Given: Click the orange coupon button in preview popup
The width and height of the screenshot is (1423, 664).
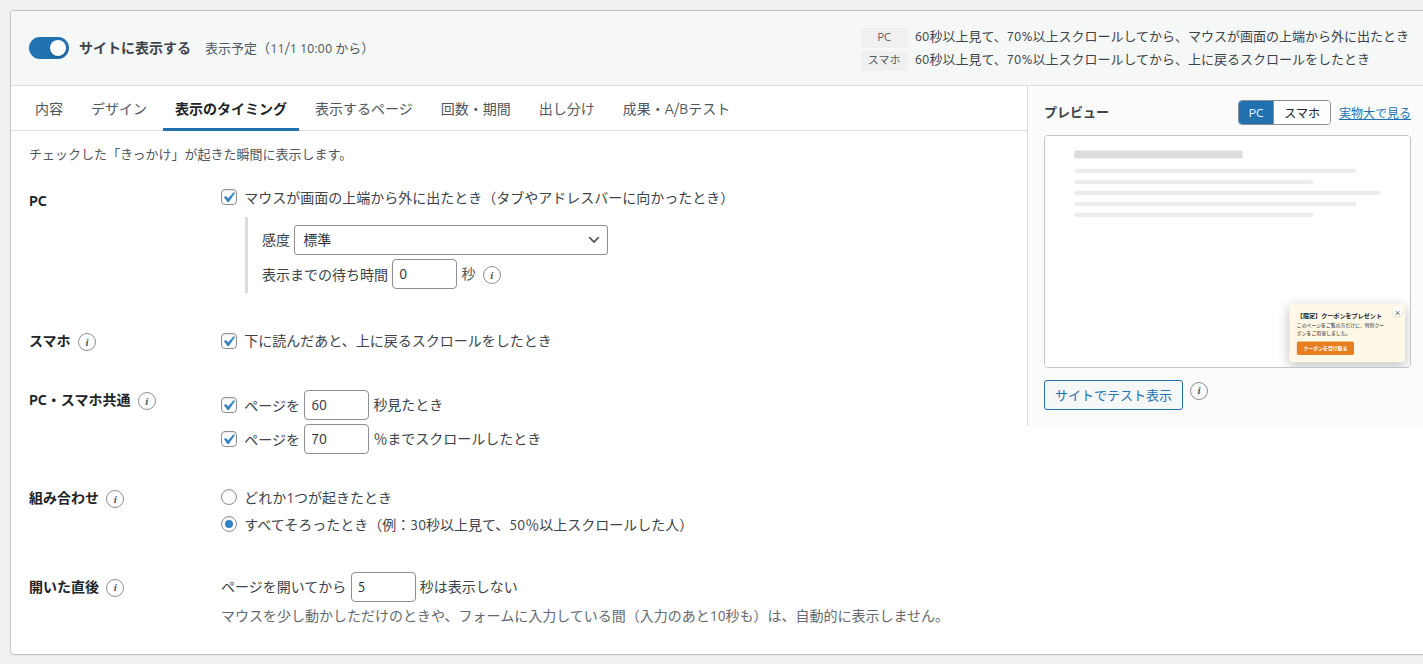Looking at the screenshot, I should point(1325,349).
